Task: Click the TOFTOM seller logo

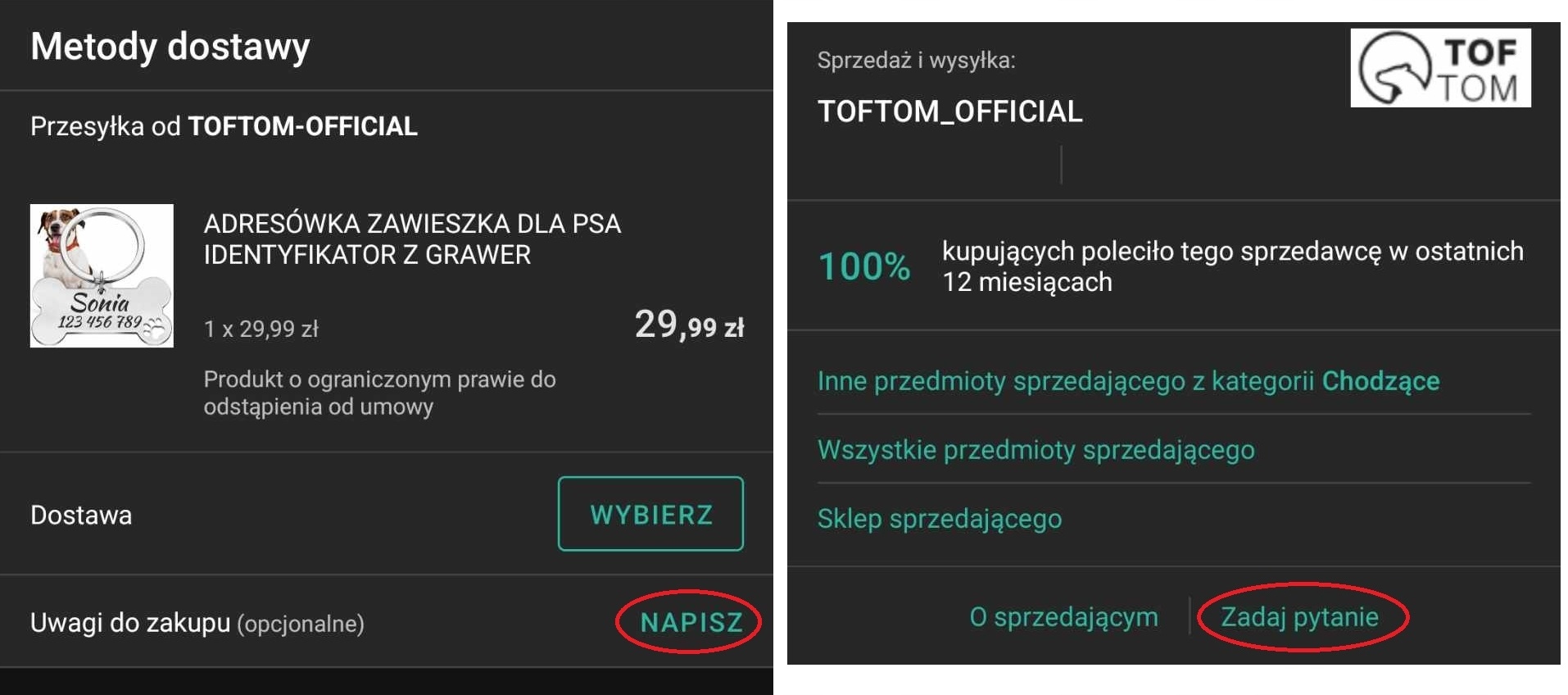Action: (x=1439, y=68)
